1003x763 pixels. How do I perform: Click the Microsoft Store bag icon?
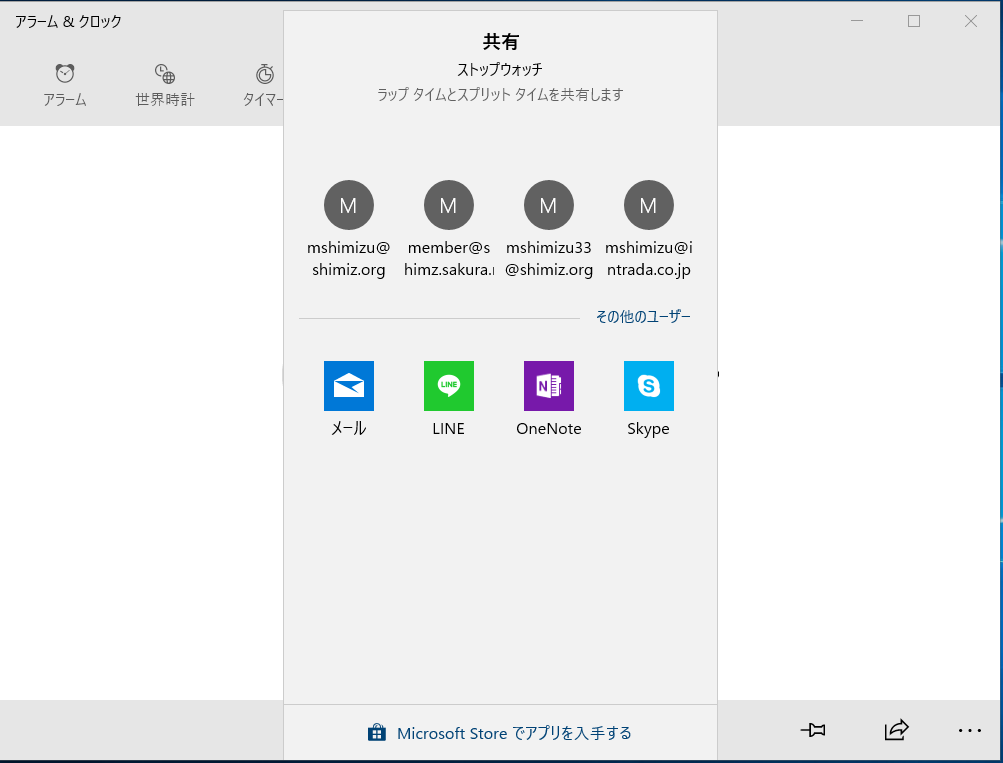coord(376,732)
